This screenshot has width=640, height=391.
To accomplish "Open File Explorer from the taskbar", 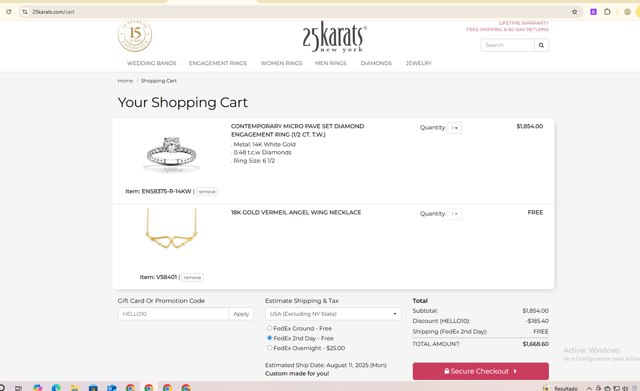I will 74,387.
